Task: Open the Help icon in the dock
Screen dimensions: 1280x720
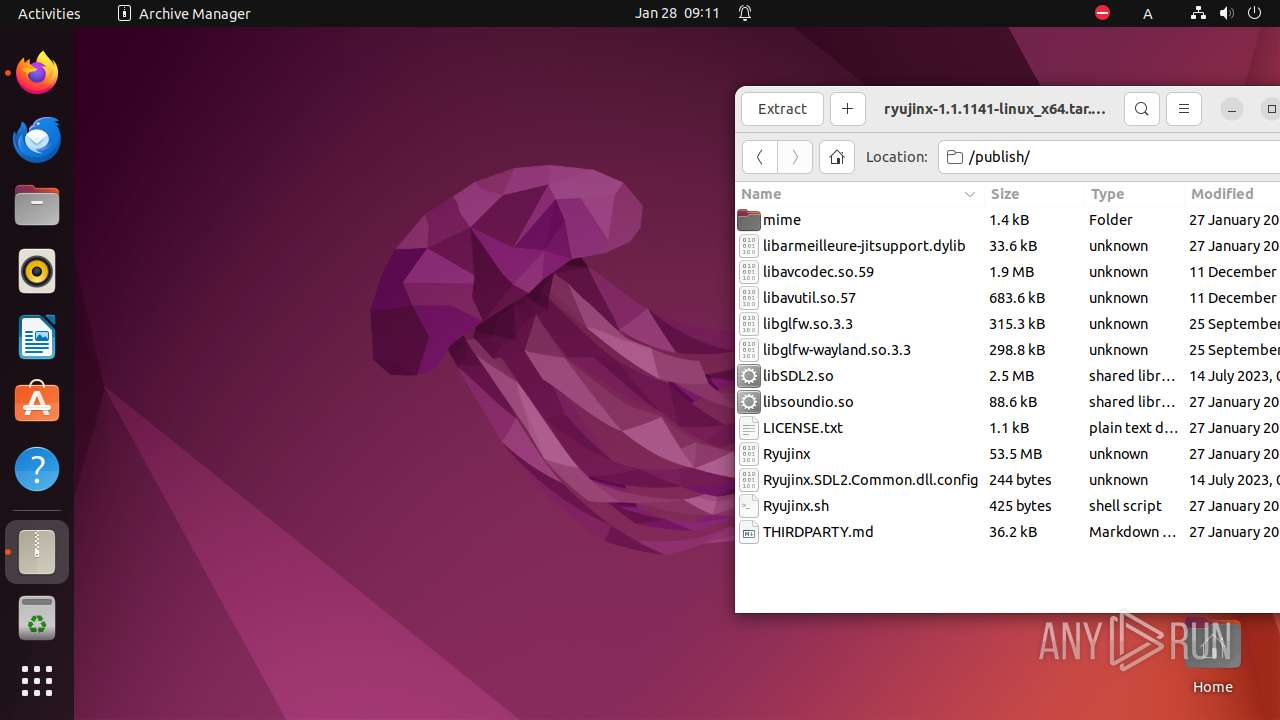Action: point(37,469)
